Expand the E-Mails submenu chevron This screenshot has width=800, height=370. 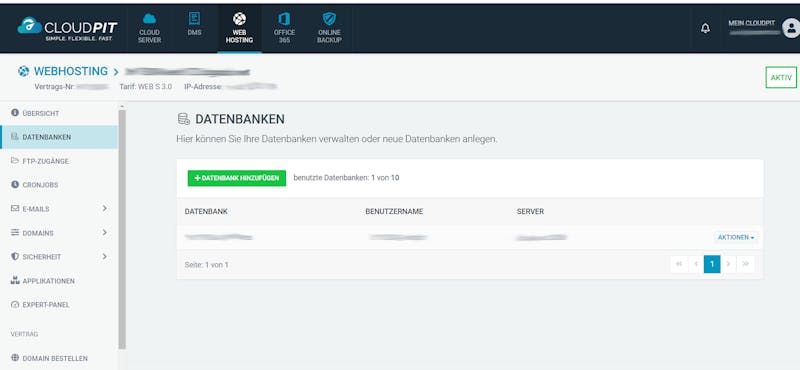[x=105, y=208]
